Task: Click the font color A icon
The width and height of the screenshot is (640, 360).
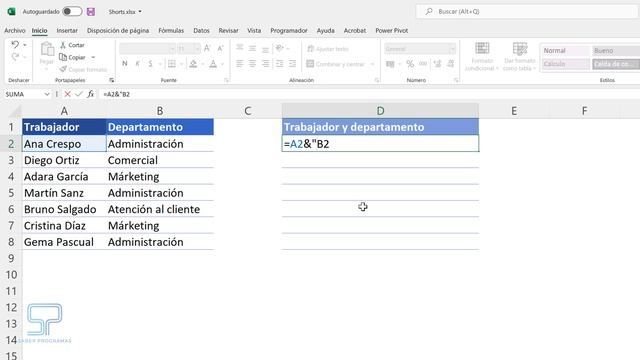Action: (x=213, y=64)
